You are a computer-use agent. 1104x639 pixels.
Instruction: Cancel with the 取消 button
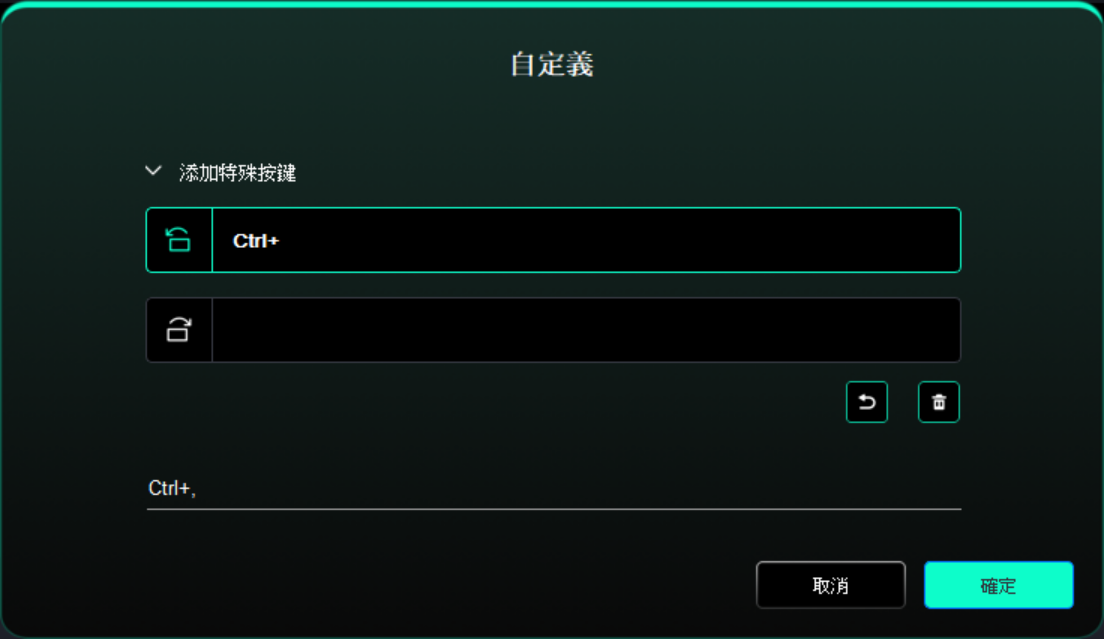831,585
